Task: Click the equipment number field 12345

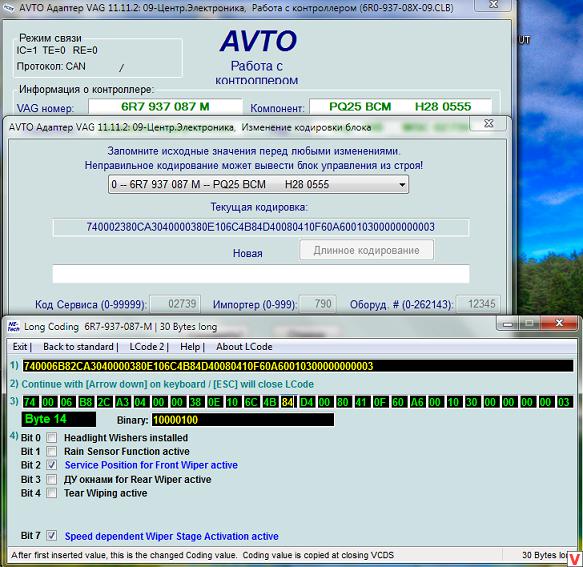Action: pyautogui.click(x=478, y=304)
